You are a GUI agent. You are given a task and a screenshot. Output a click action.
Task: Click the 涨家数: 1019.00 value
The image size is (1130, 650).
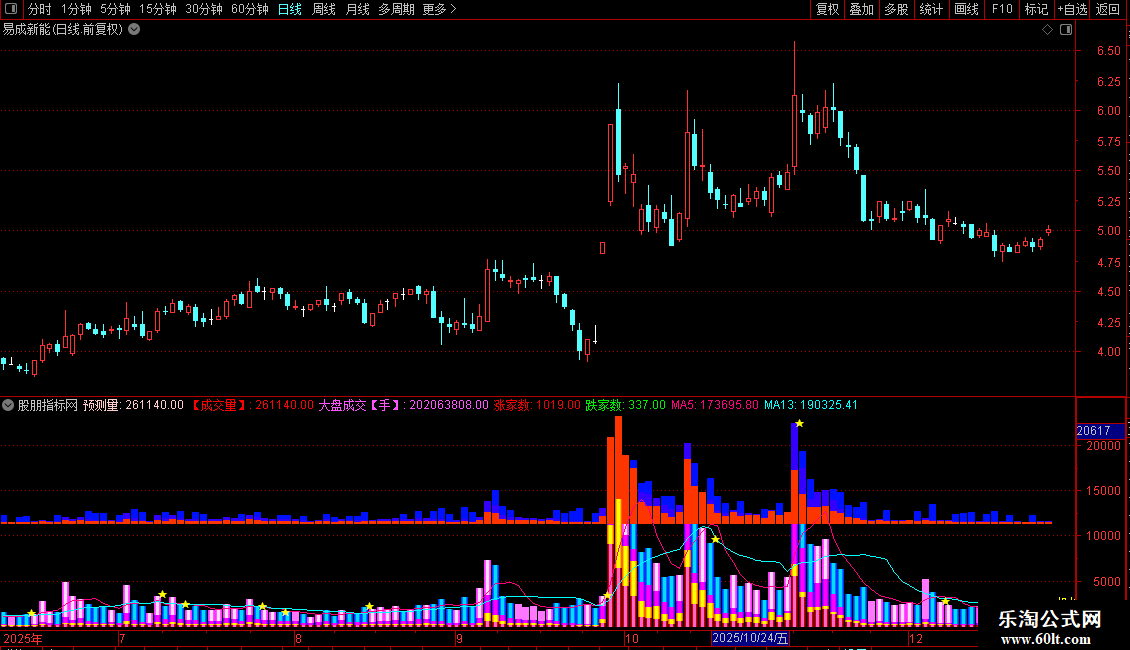click(x=537, y=405)
